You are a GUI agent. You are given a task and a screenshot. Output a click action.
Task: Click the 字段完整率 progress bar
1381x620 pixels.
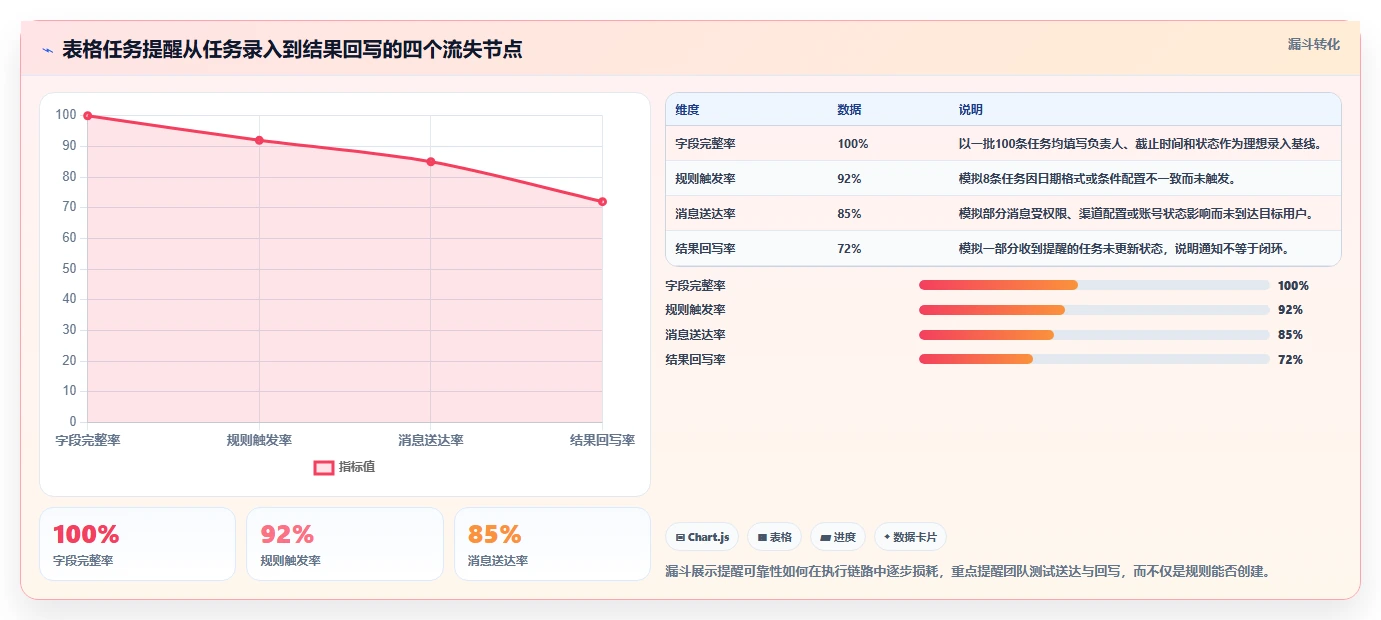tap(1094, 285)
